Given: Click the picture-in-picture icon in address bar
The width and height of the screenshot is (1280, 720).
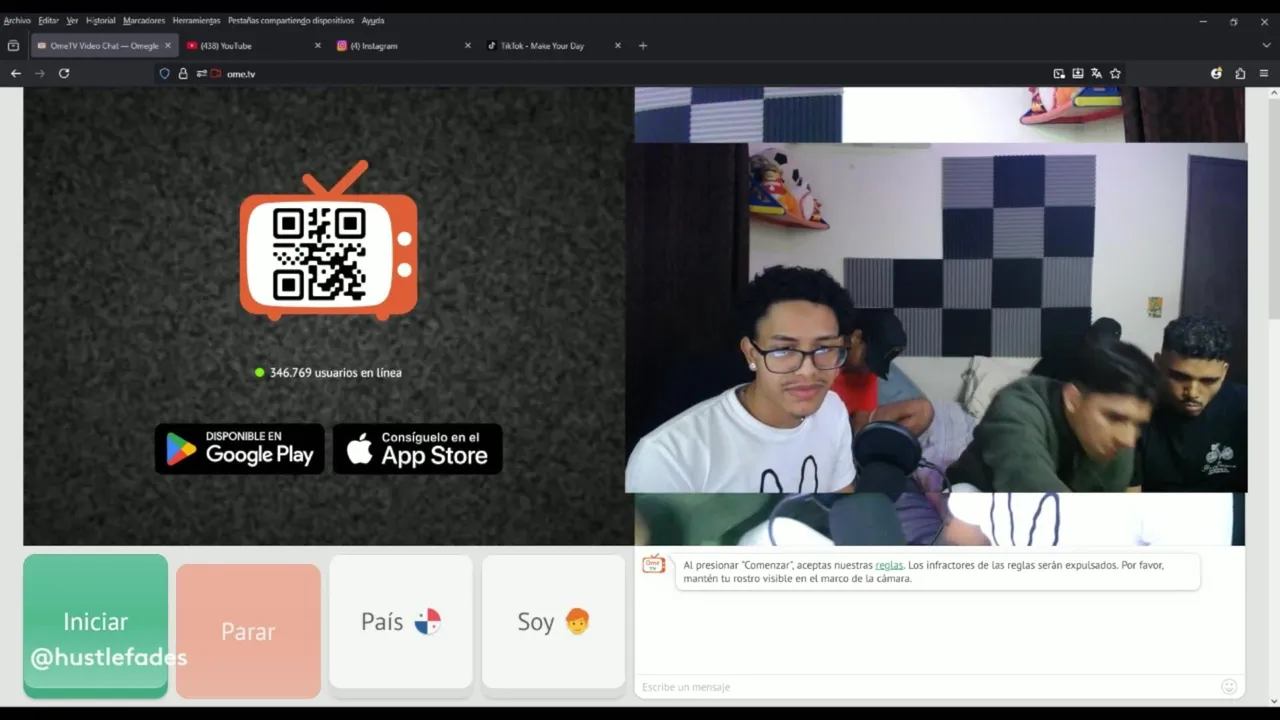Looking at the screenshot, I should point(1059,73).
